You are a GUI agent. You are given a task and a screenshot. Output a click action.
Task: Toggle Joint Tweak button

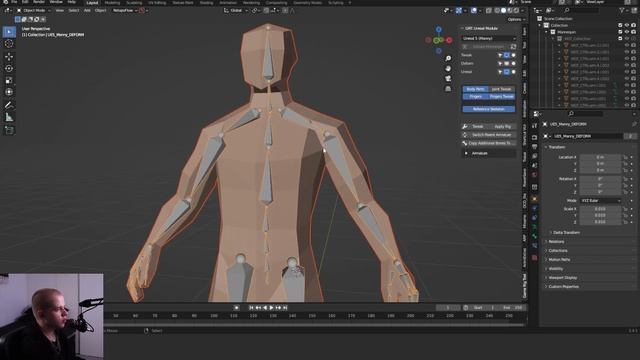coord(502,89)
